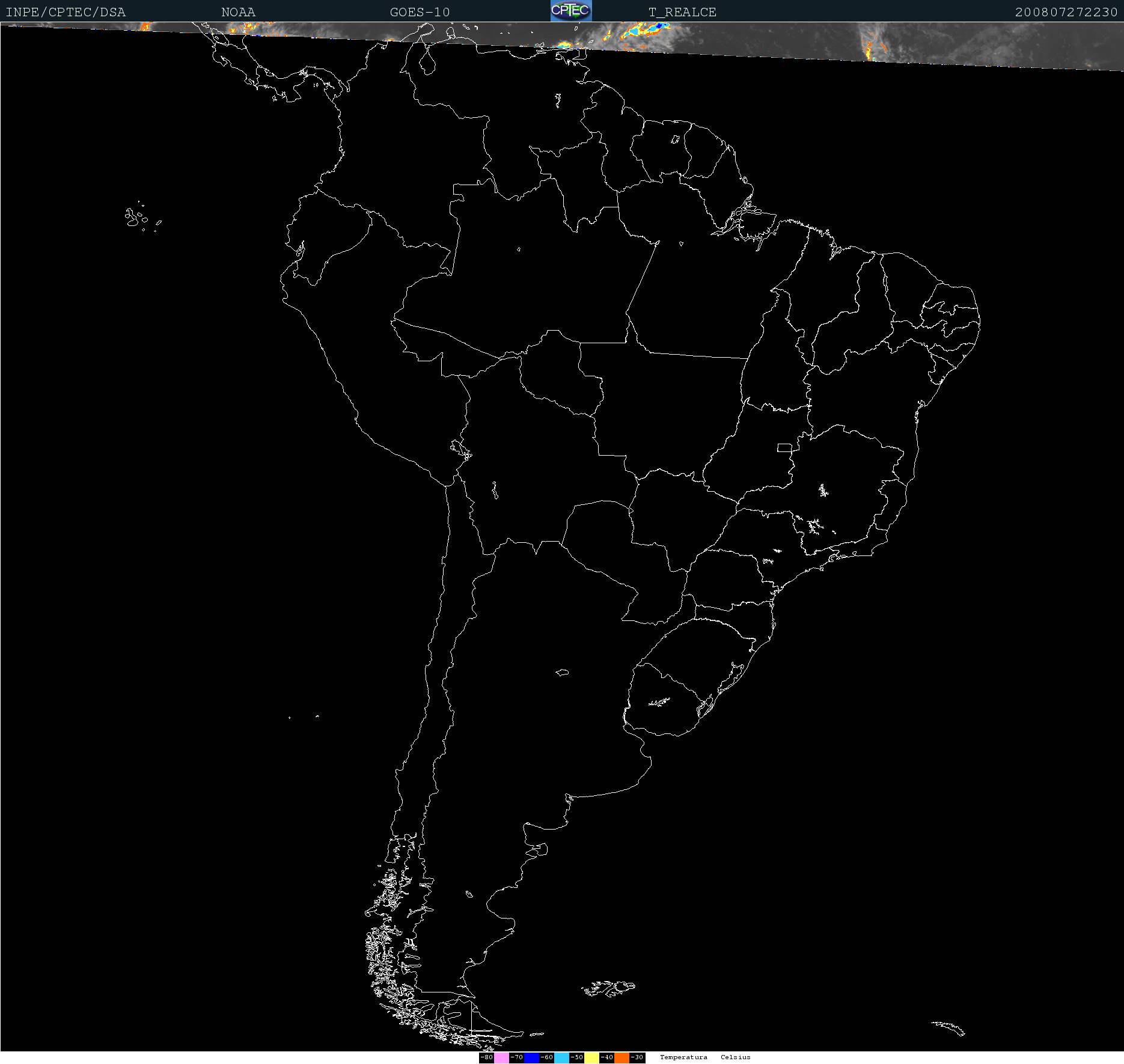1124x1064 pixels.
Task: Click the light blue legend color swatch
Action: point(561,1057)
